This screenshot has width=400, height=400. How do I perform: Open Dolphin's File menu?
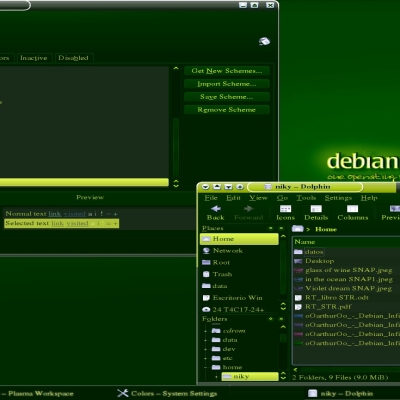coord(211,198)
